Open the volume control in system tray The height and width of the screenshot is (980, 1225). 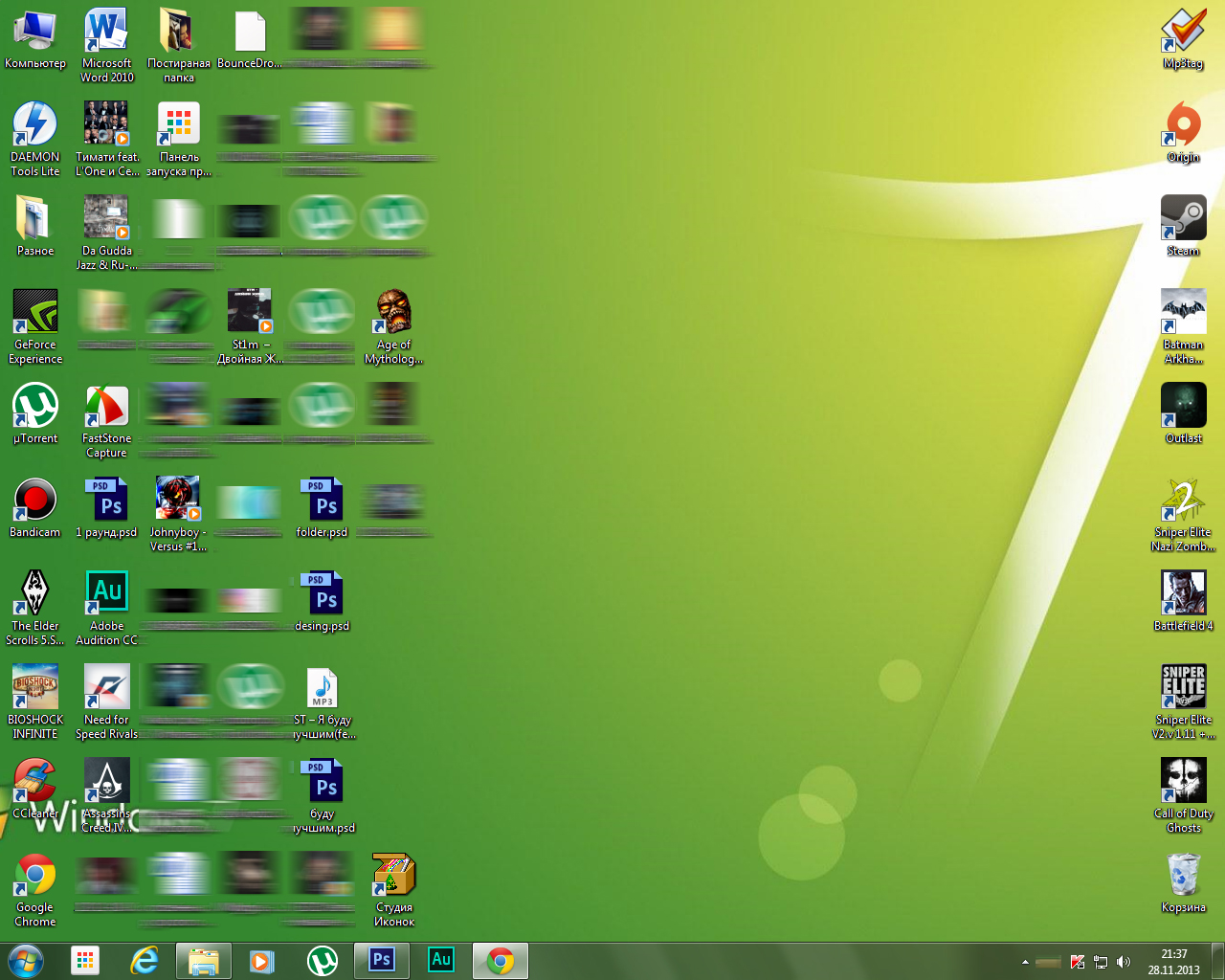point(1124,962)
